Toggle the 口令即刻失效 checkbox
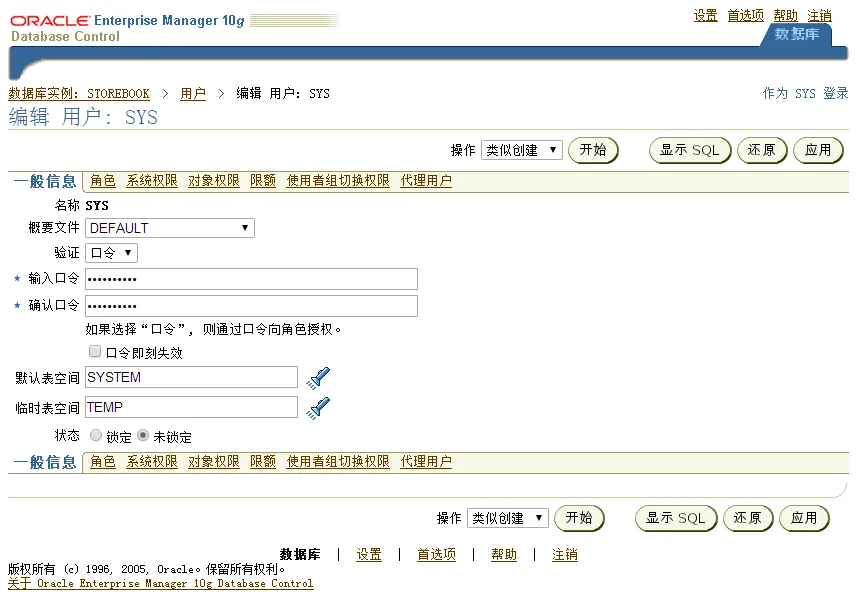The height and width of the screenshot is (598, 857). pyautogui.click(x=95, y=351)
